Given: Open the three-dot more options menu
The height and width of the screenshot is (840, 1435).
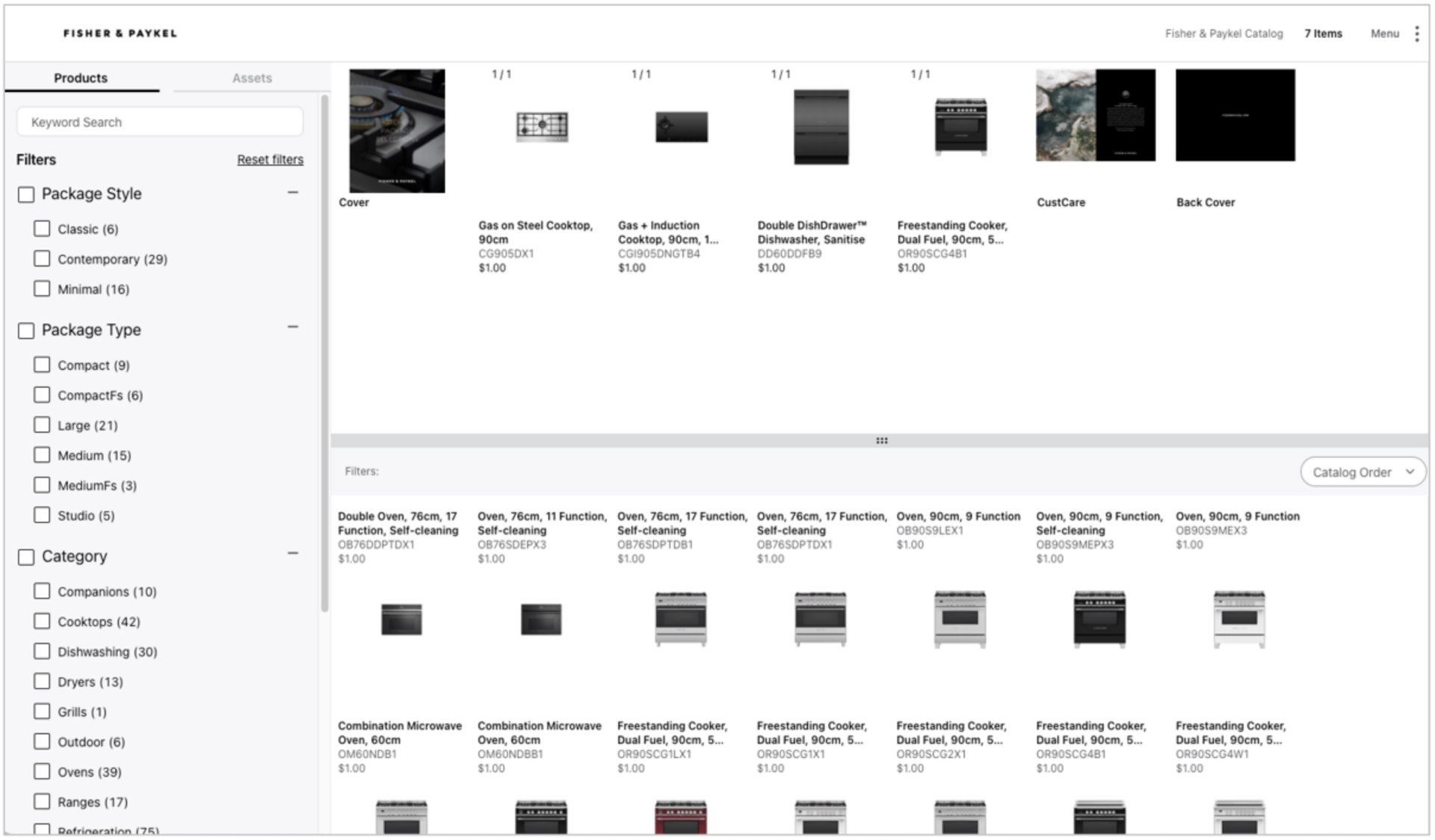Looking at the screenshot, I should [x=1416, y=34].
